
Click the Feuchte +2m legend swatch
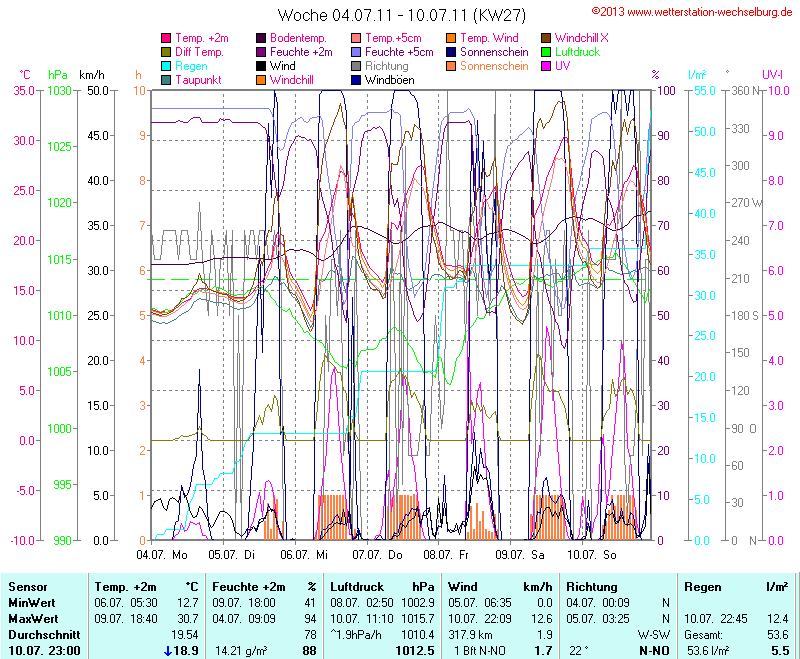261,52
